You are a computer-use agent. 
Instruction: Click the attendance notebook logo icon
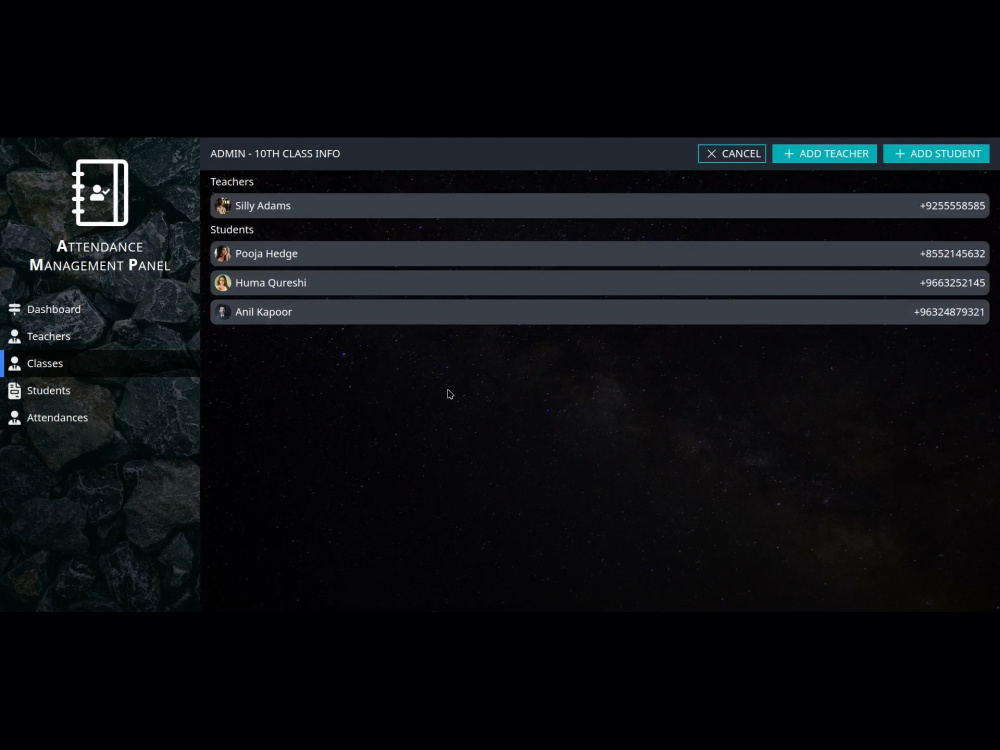click(100, 193)
